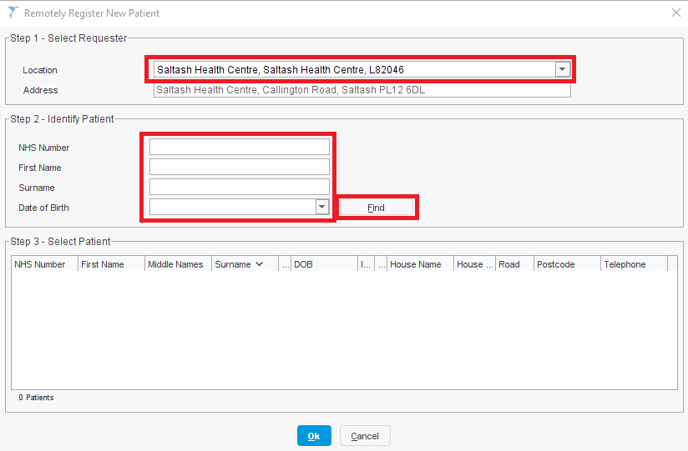Click the read-only Address field

(360, 90)
